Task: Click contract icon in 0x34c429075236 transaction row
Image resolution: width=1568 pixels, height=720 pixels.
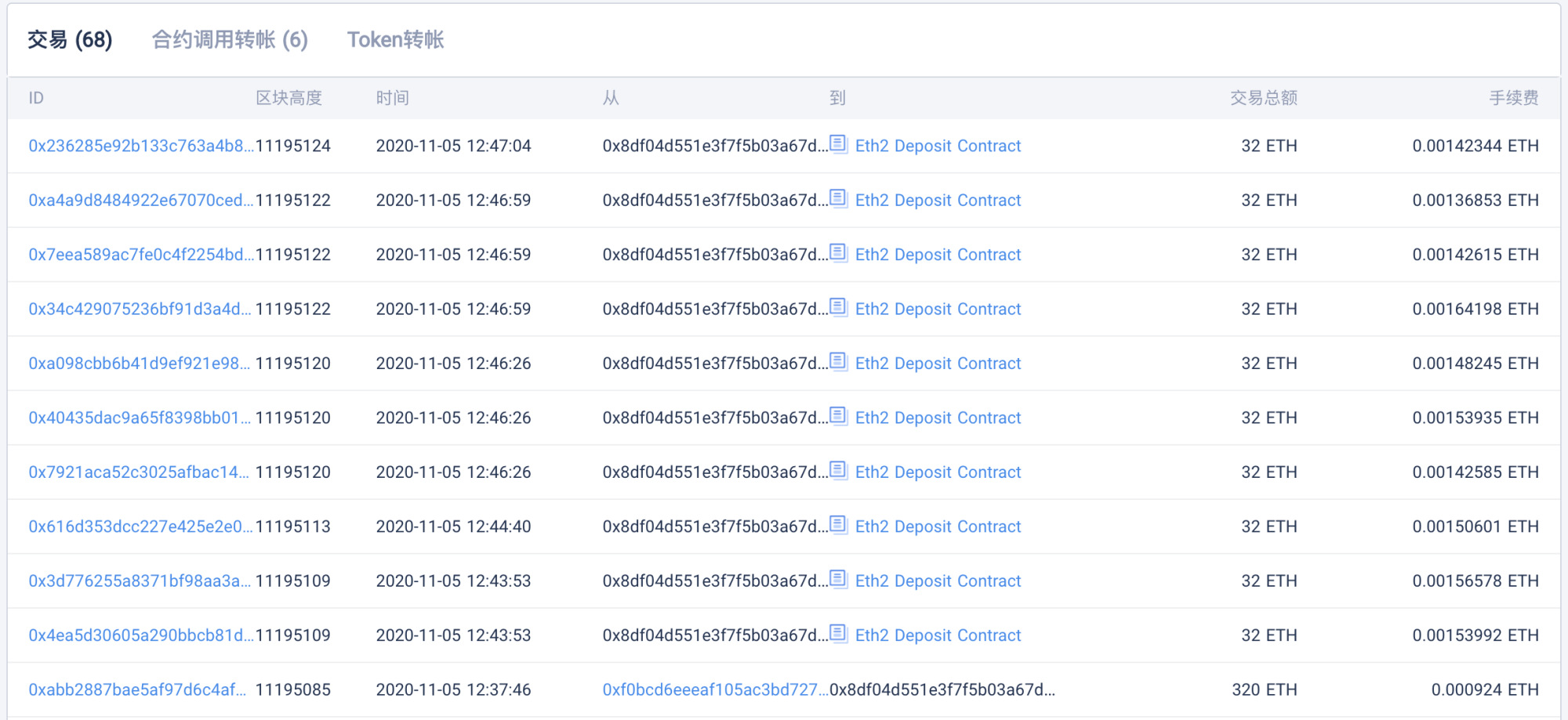Action: point(838,307)
